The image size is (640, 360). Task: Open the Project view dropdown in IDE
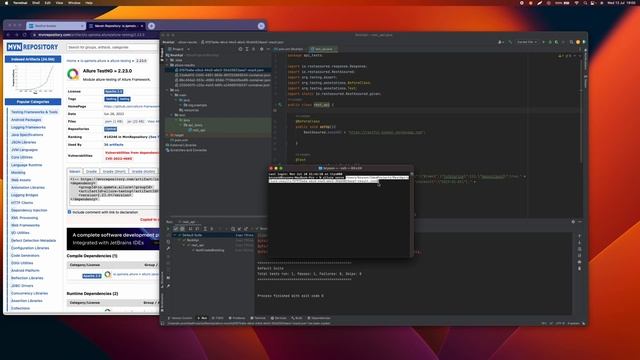coord(179,49)
